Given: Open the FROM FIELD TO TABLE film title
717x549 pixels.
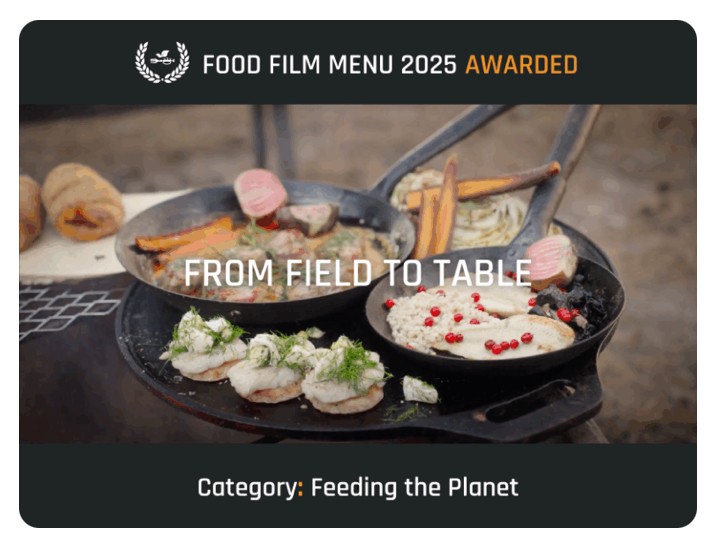Looking at the screenshot, I should (x=358, y=273).
